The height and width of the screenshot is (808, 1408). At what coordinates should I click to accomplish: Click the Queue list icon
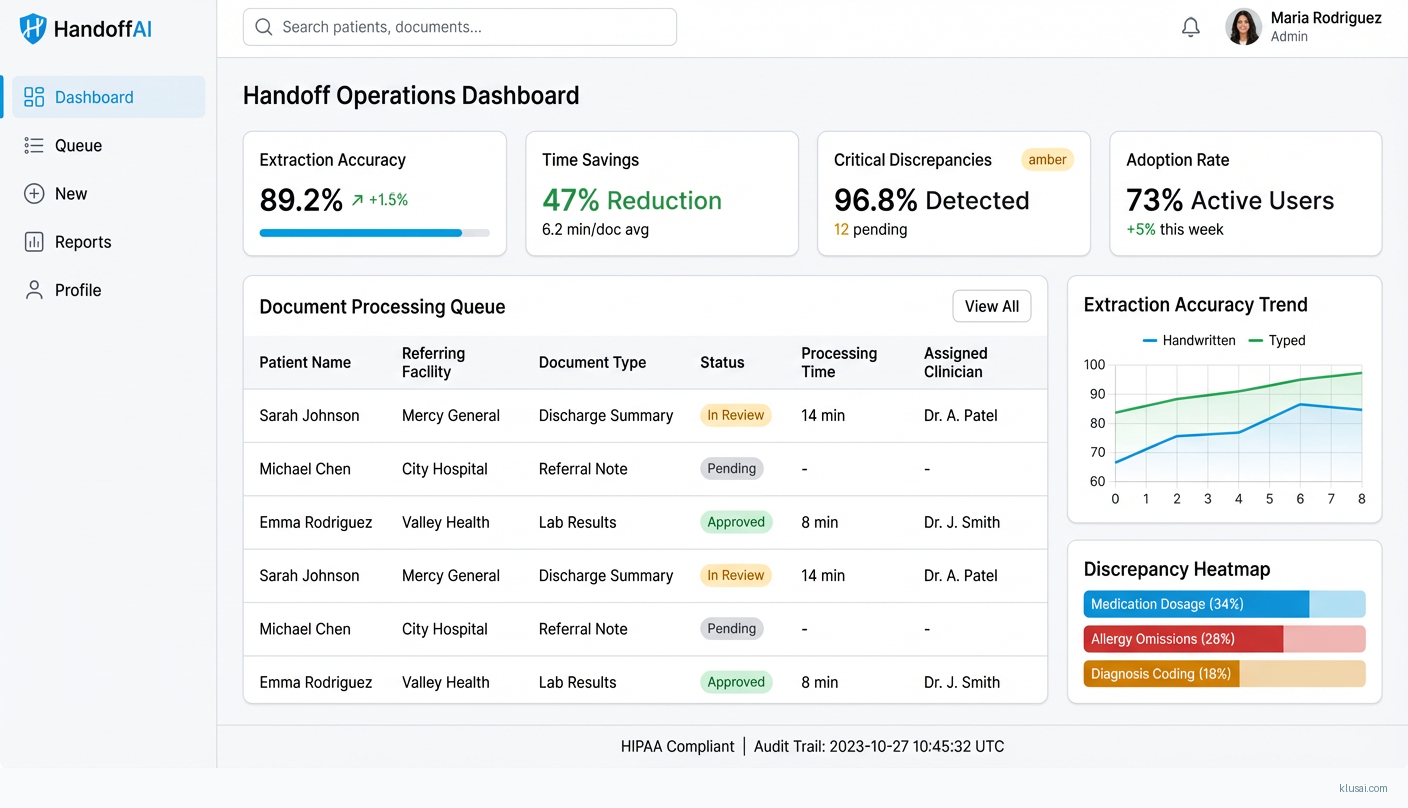[34, 146]
